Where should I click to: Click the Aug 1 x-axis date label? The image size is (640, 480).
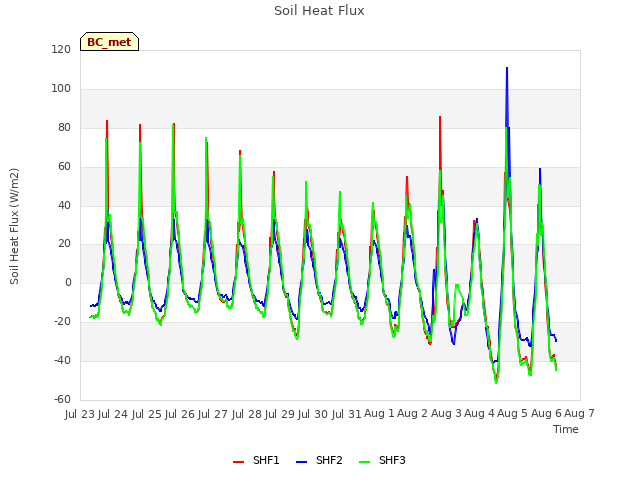(379, 414)
